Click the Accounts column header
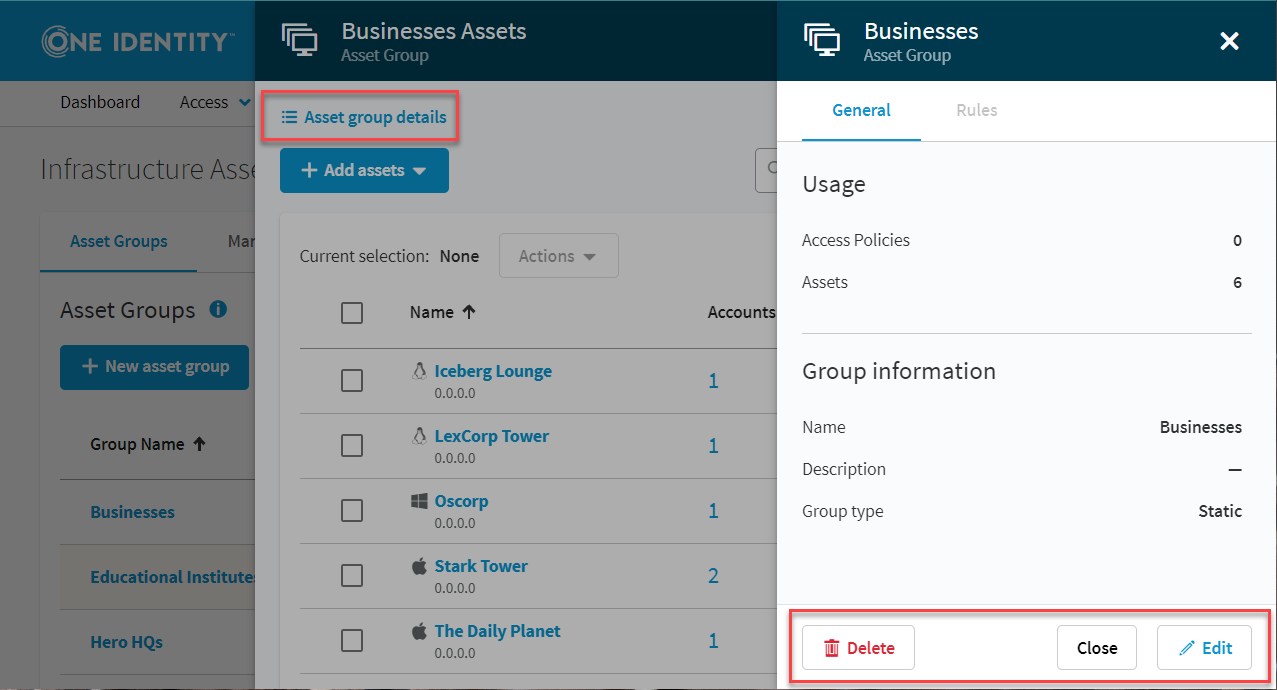 click(741, 312)
